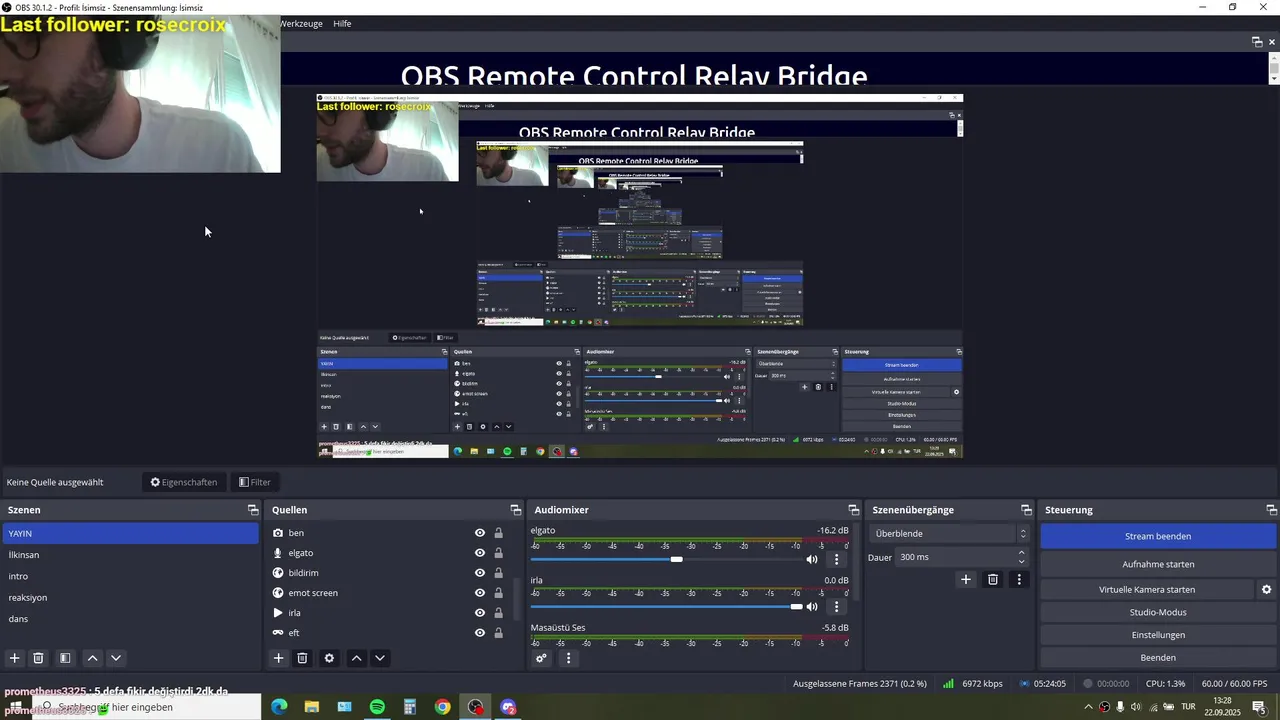Unlock the irla source

coord(498,613)
